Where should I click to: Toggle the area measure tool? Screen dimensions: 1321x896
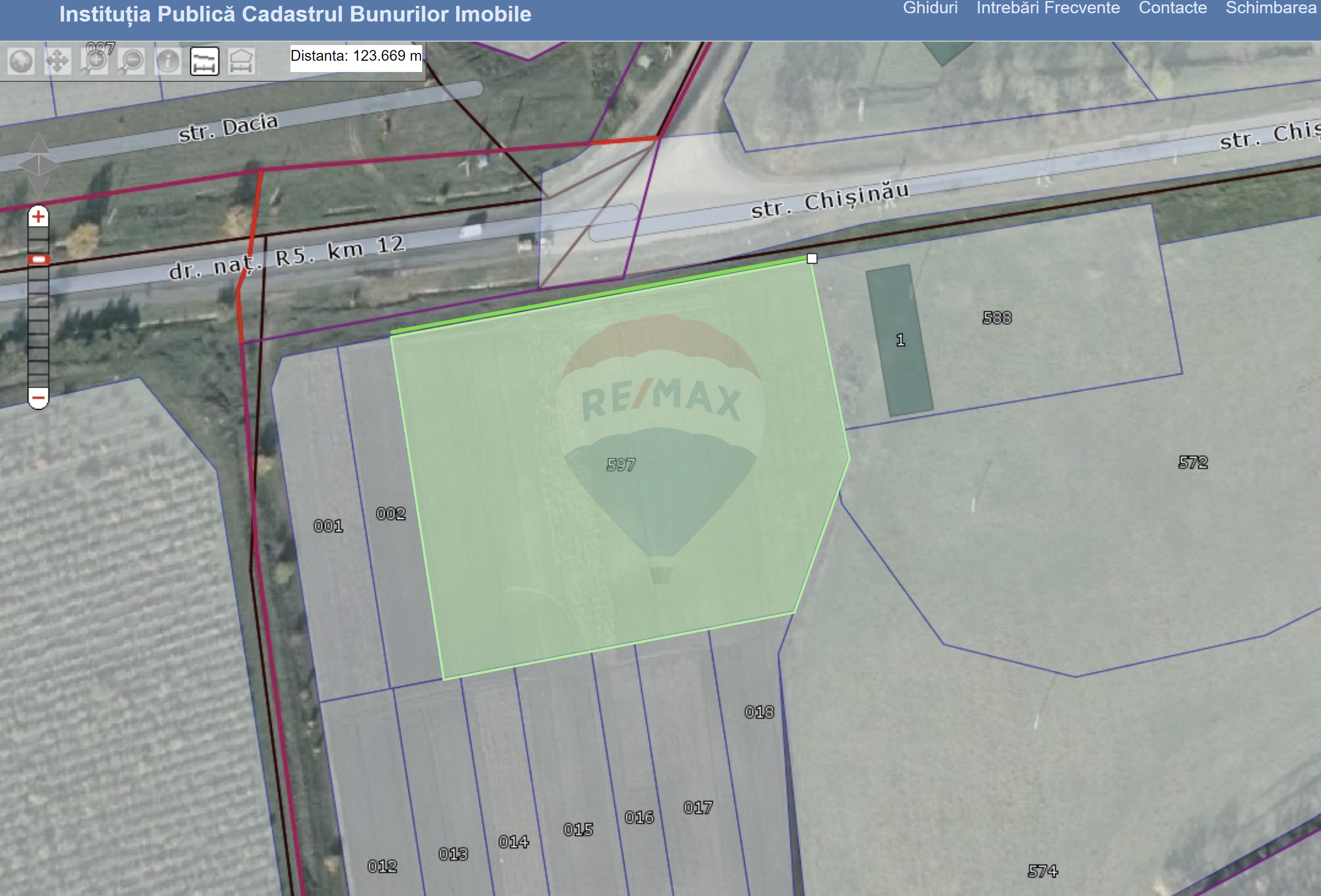(241, 61)
